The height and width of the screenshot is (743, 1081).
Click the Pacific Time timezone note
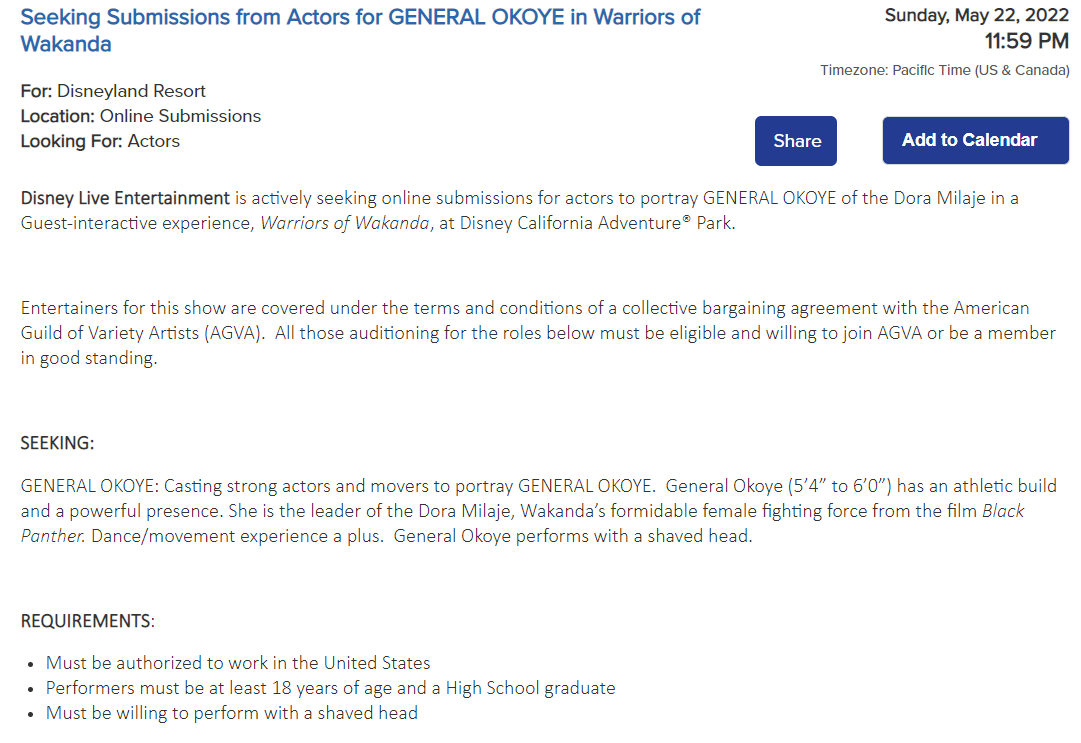point(944,70)
